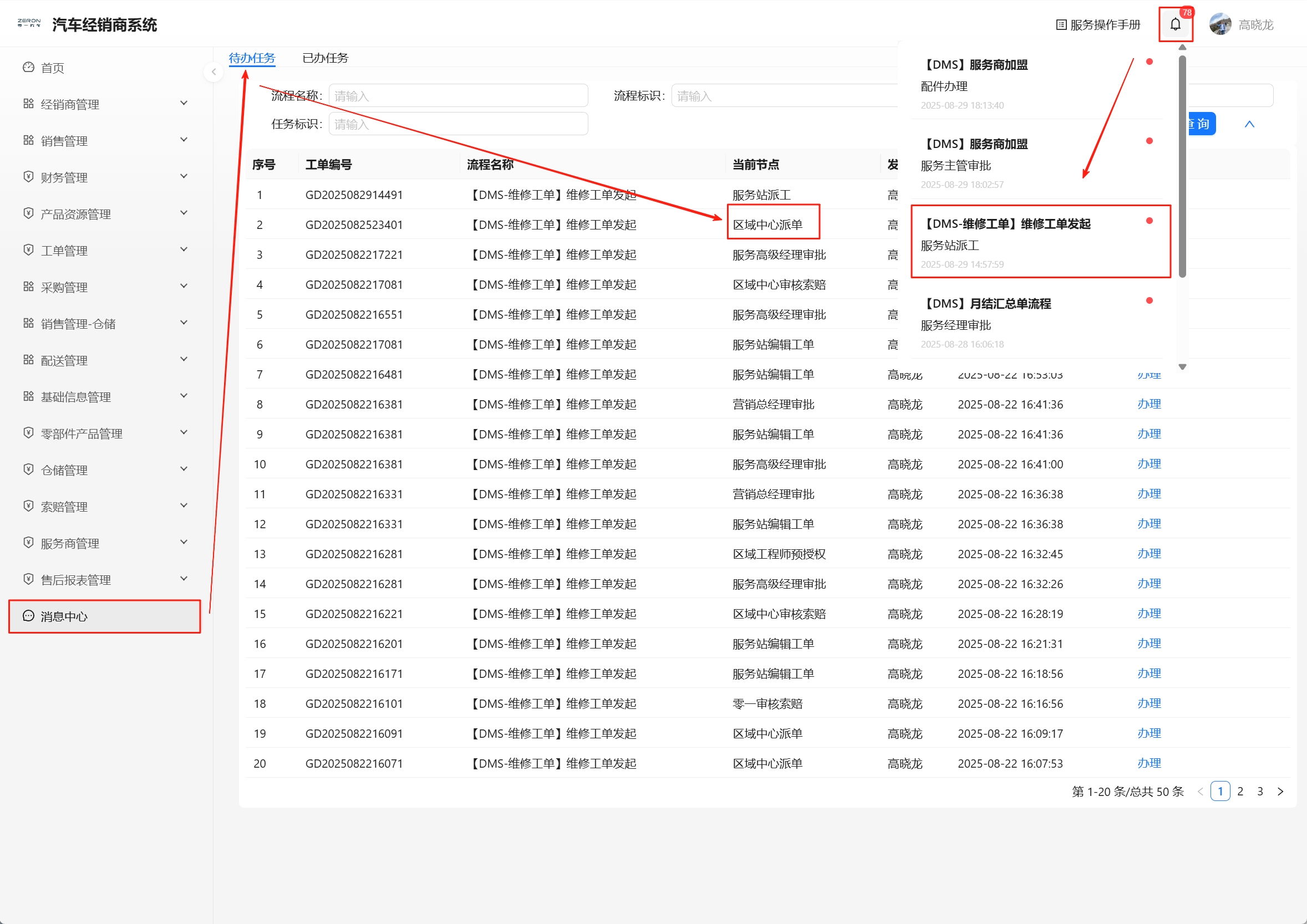1307x924 pixels.
Task: Click the 消息中心 chat bubble icon
Action: pos(28,616)
